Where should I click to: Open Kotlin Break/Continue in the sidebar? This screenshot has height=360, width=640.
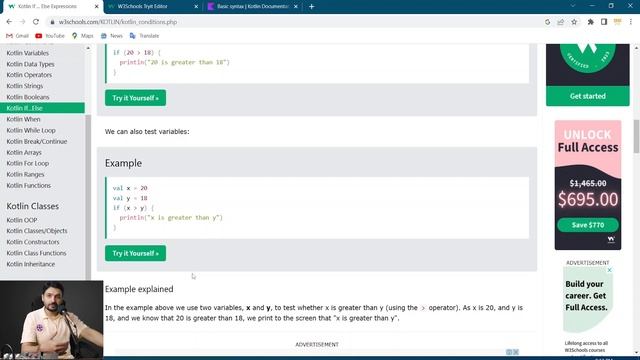coord(37,141)
